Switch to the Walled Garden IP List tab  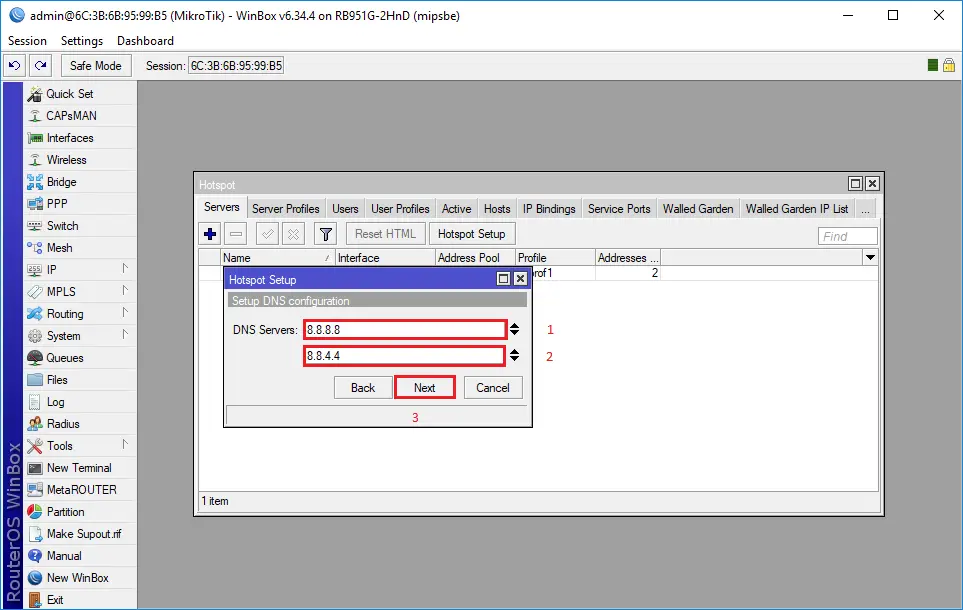[797, 209]
